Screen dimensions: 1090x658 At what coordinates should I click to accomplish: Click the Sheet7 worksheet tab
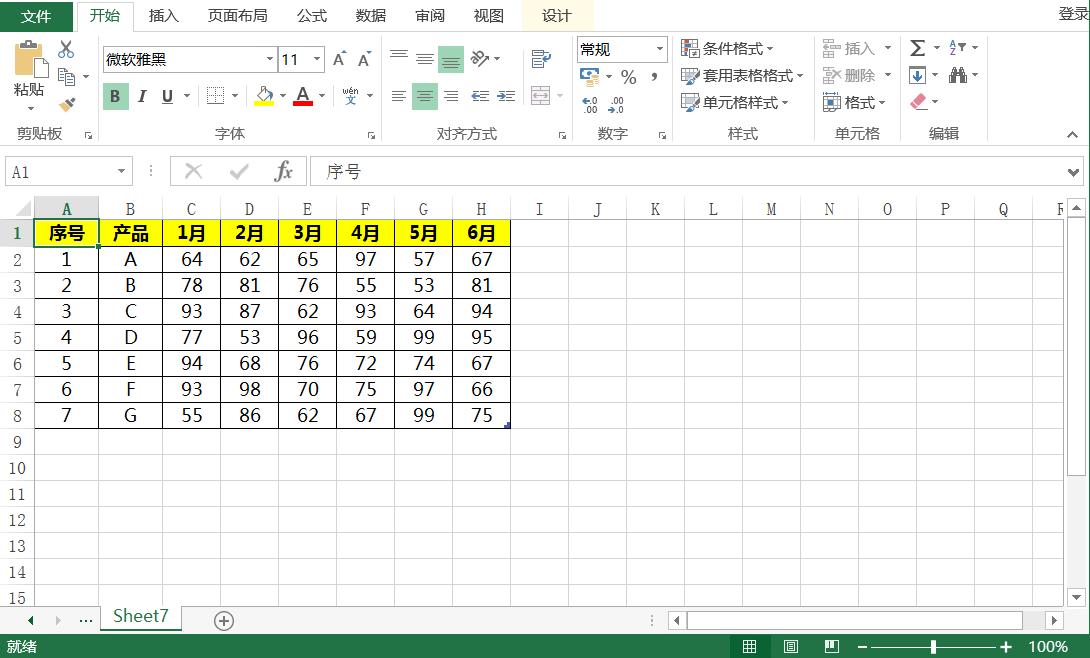(x=141, y=616)
